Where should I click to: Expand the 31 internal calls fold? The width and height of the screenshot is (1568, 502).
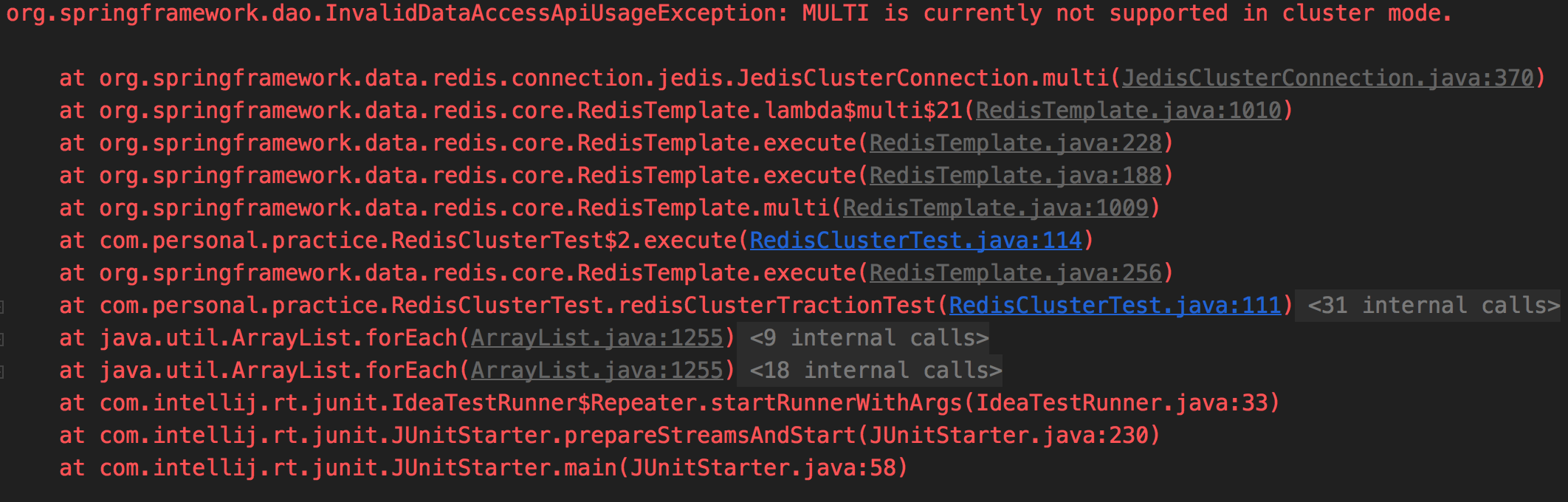click(x=1434, y=305)
